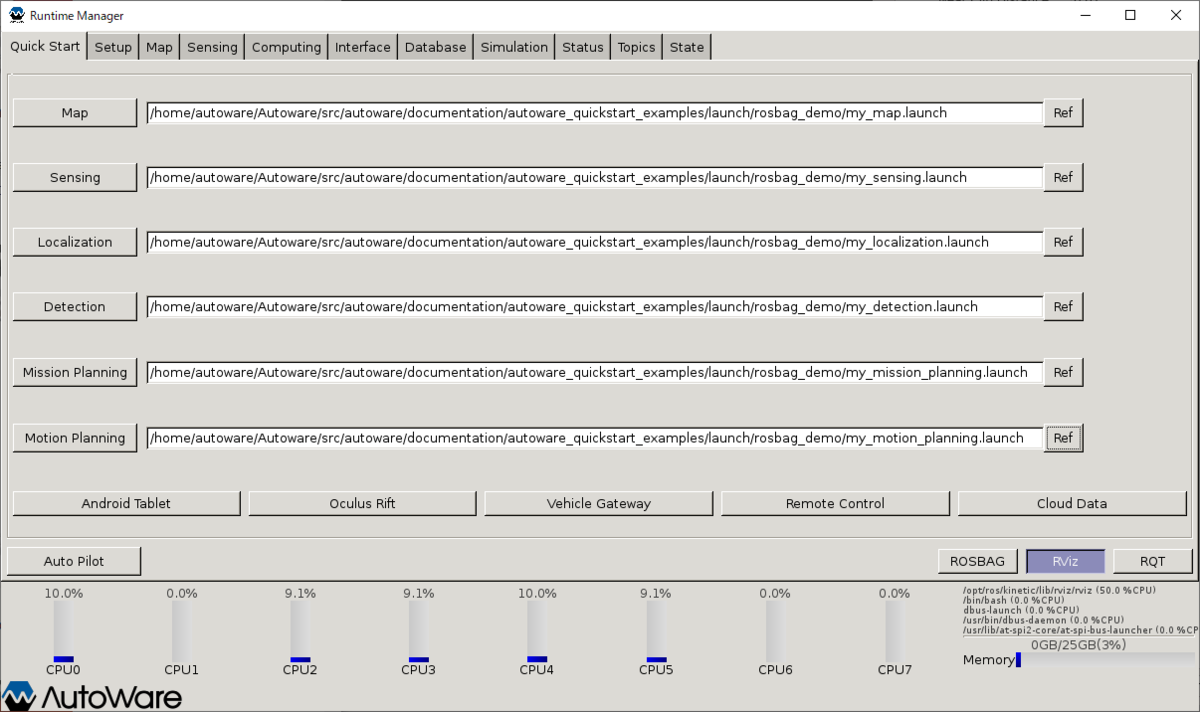Click the Runtime Manager title bar icon

click(16, 16)
